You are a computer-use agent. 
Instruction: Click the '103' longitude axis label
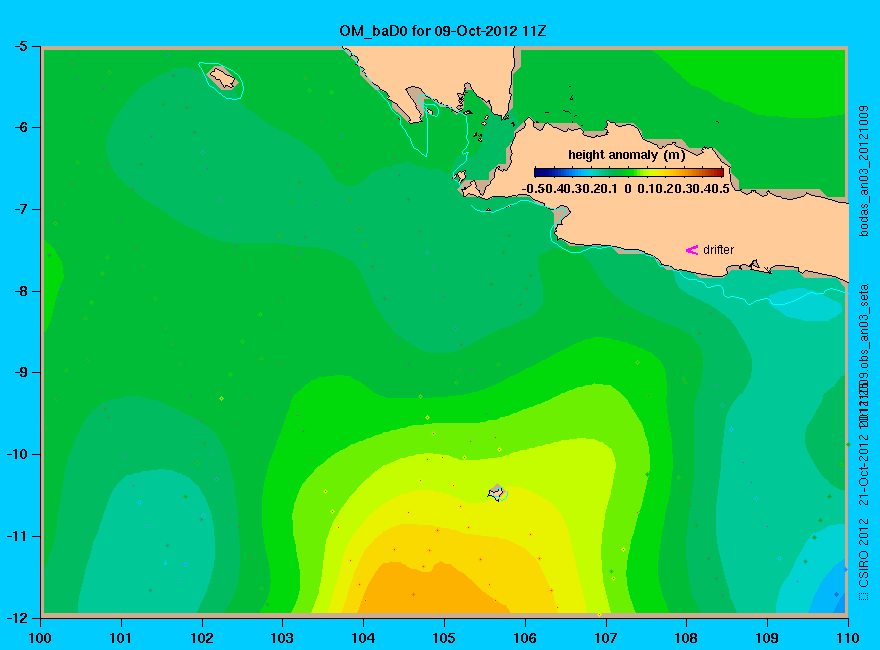pos(282,638)
